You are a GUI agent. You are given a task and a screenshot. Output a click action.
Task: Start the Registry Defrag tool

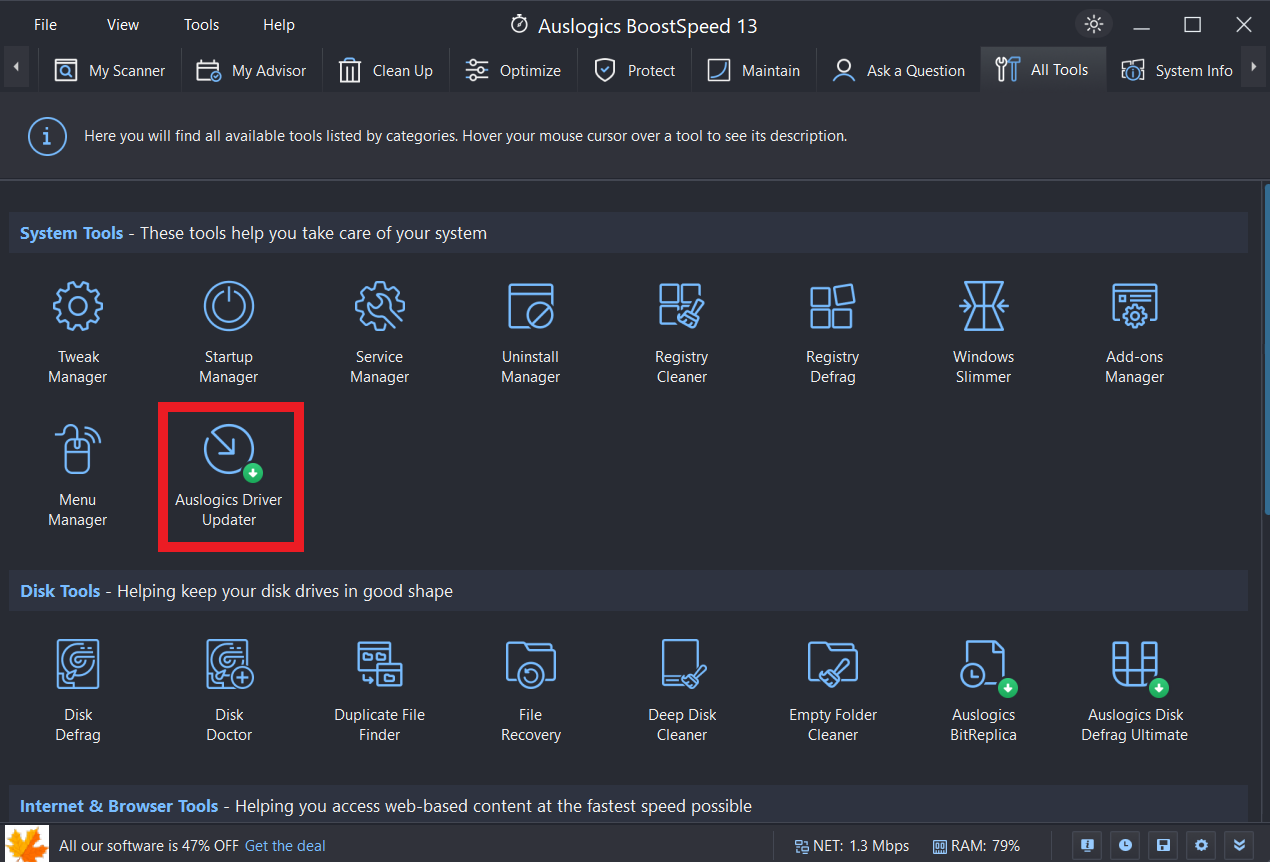click(x=833, y=333)
